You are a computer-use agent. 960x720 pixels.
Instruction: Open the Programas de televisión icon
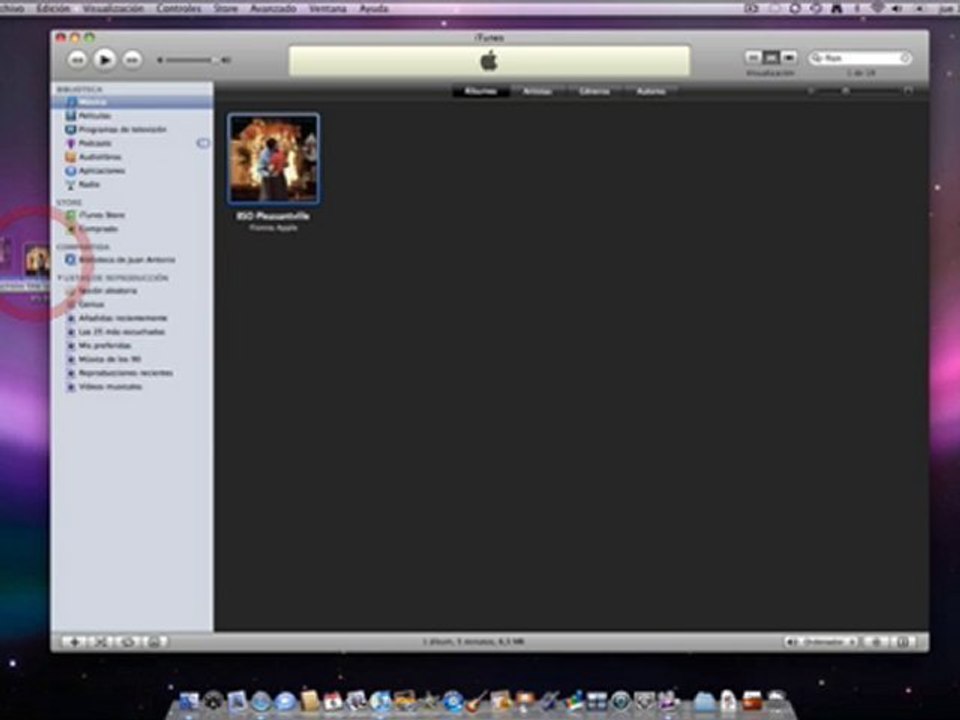point(71,129)
